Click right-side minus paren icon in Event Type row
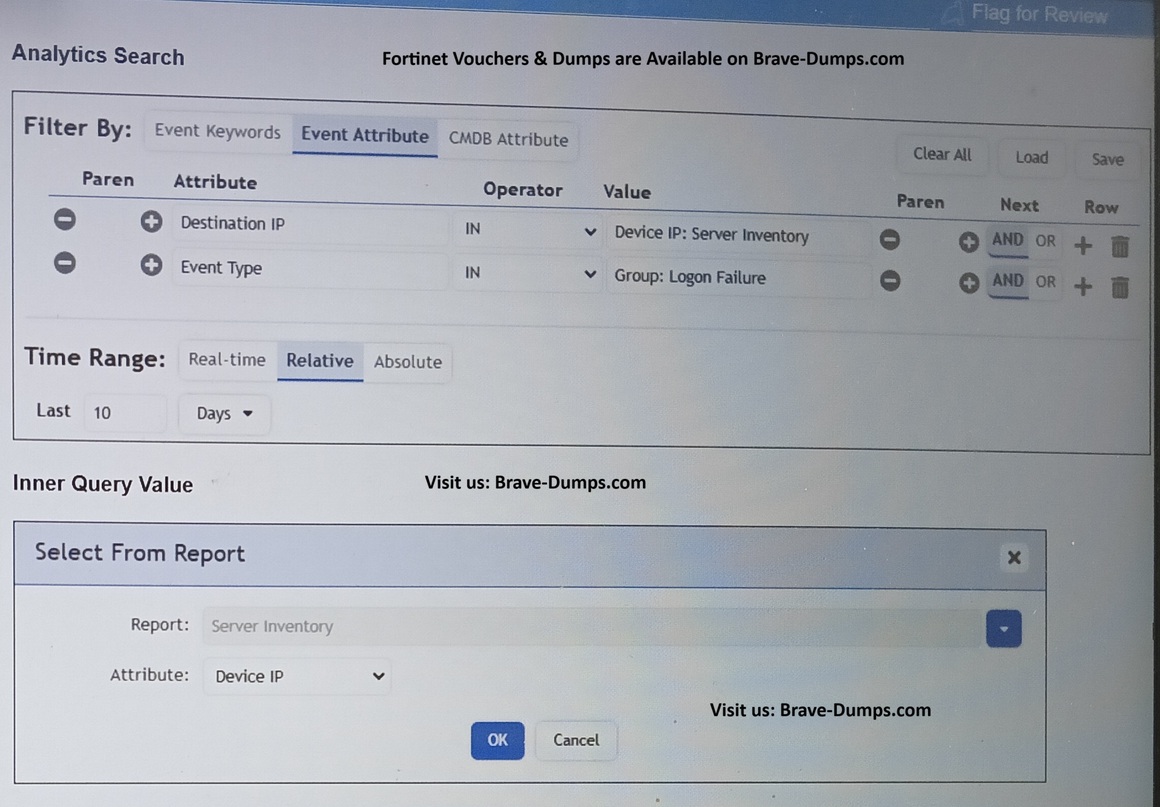The image size is (1160, 807). click(889, 282)
